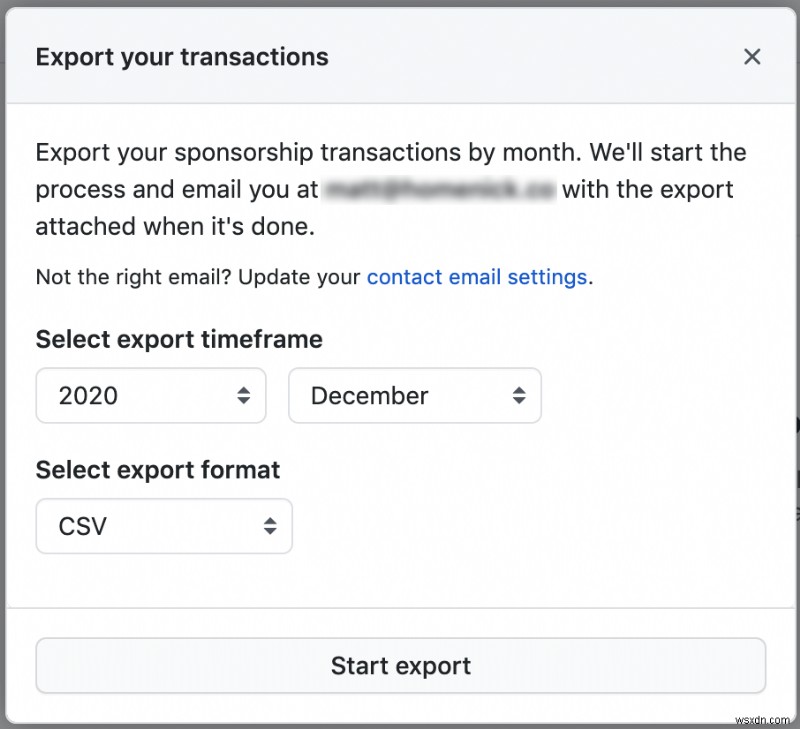
Task: Click the Select export timeframe label
Action: [x=178, y=340]
